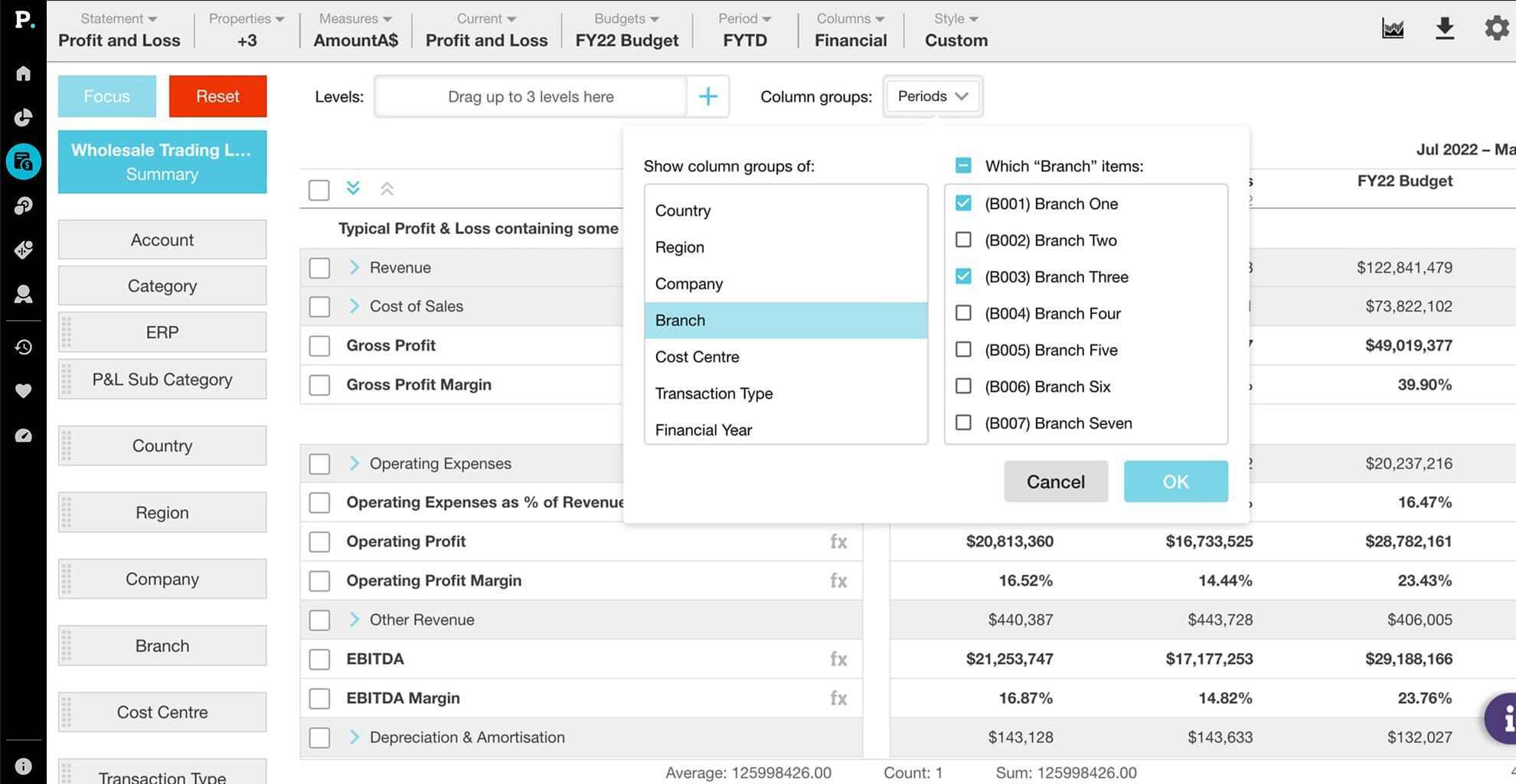Image resolution: width=1516 pixels, height=784 pixels.
Task: Uncheck (B003) Branch Three checkbox
Action: pyautogui.click(x=963, y=276)
